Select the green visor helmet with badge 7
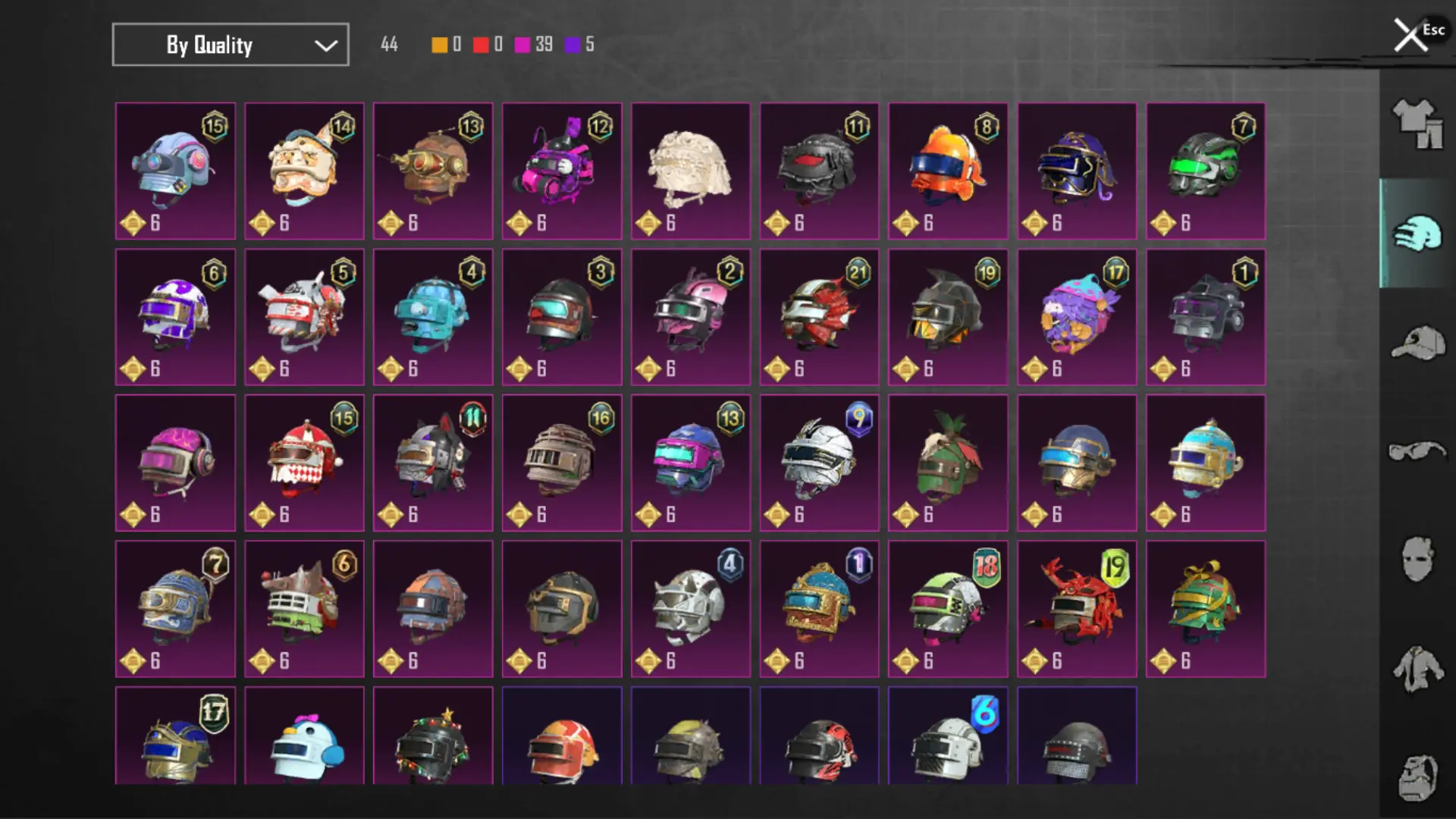Screen dimensions: 1456x819 1206,171
